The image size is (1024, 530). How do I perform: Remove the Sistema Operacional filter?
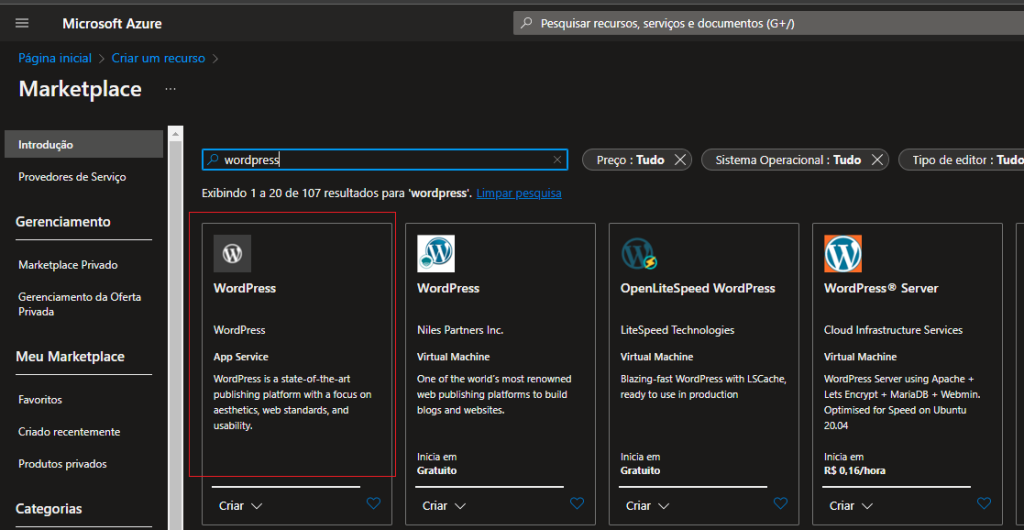877,160
